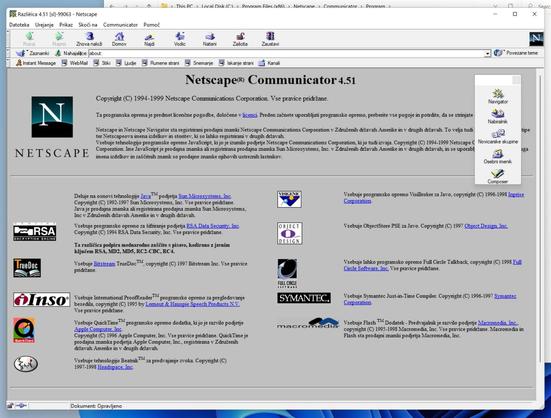
Task: Follow the Sun Microsystems, Inc. link
Action: pyautogui.click(x=205, y=196)
